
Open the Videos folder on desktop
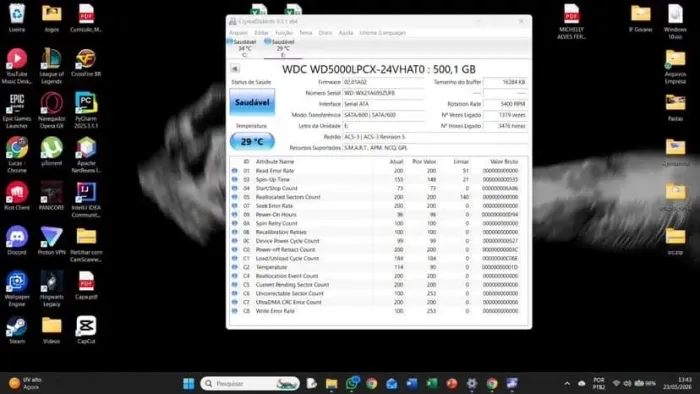point(52,330)
